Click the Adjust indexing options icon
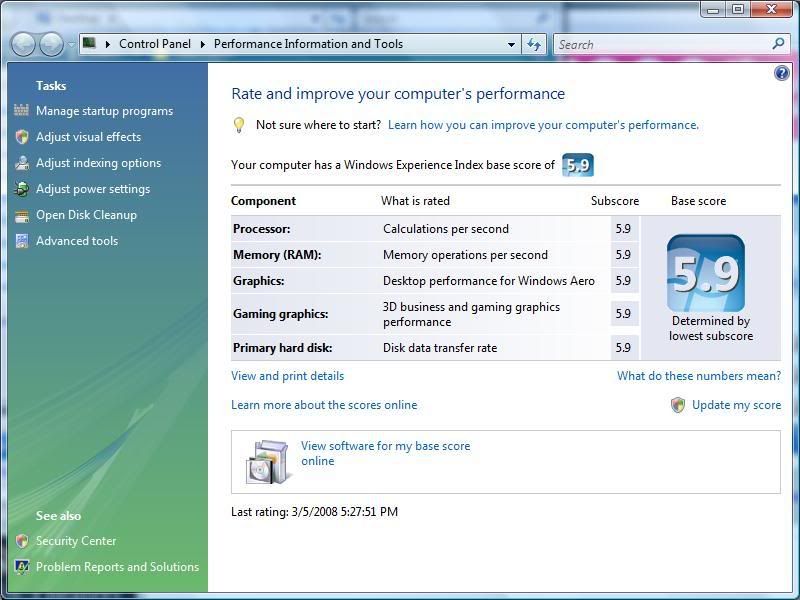The width and height of the screenshot is (800, 600). pos(21,163)
